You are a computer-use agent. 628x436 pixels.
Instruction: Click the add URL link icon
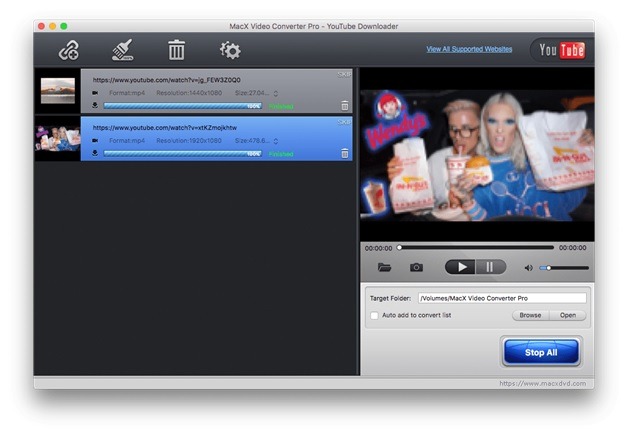click(x=69, y=51)
